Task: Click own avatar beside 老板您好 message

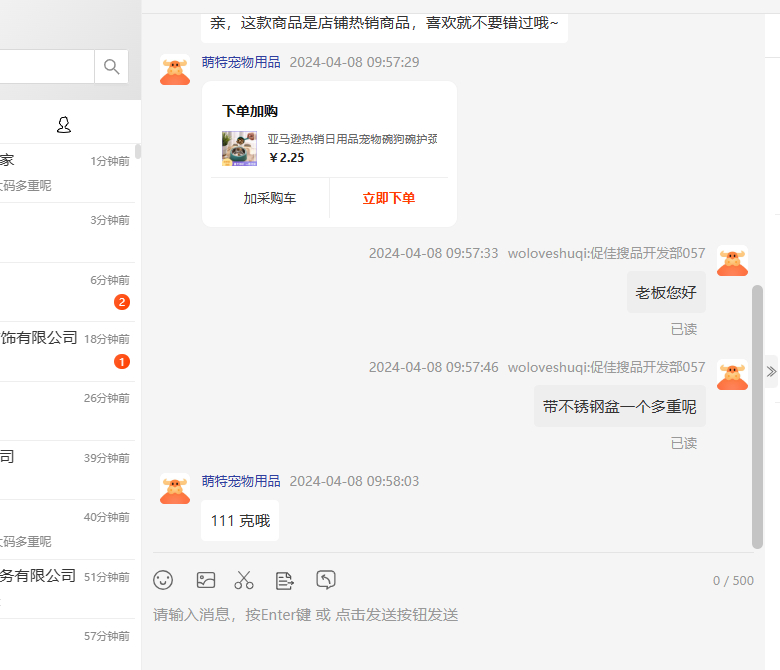Action: 732,261
